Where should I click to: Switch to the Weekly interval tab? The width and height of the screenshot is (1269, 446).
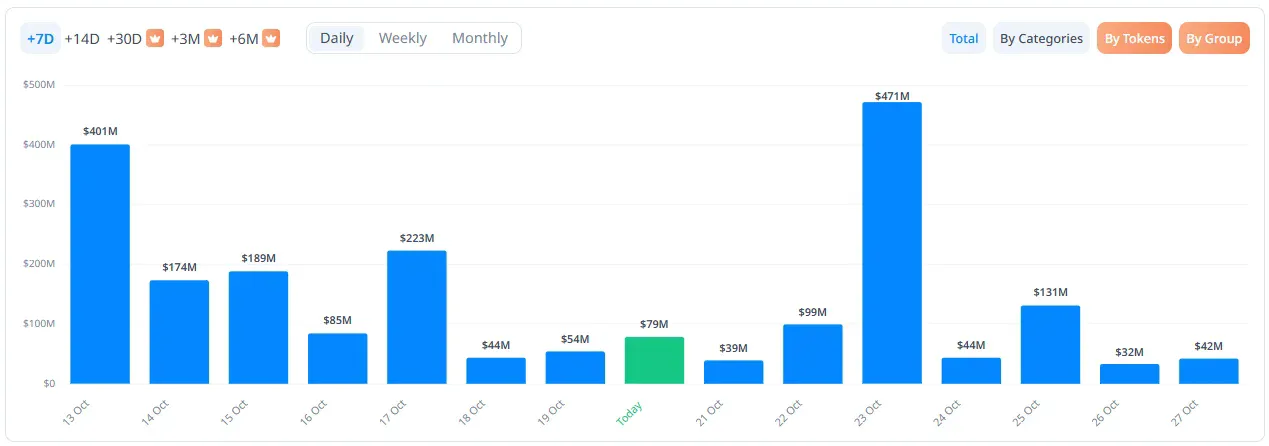pos(402,38)
